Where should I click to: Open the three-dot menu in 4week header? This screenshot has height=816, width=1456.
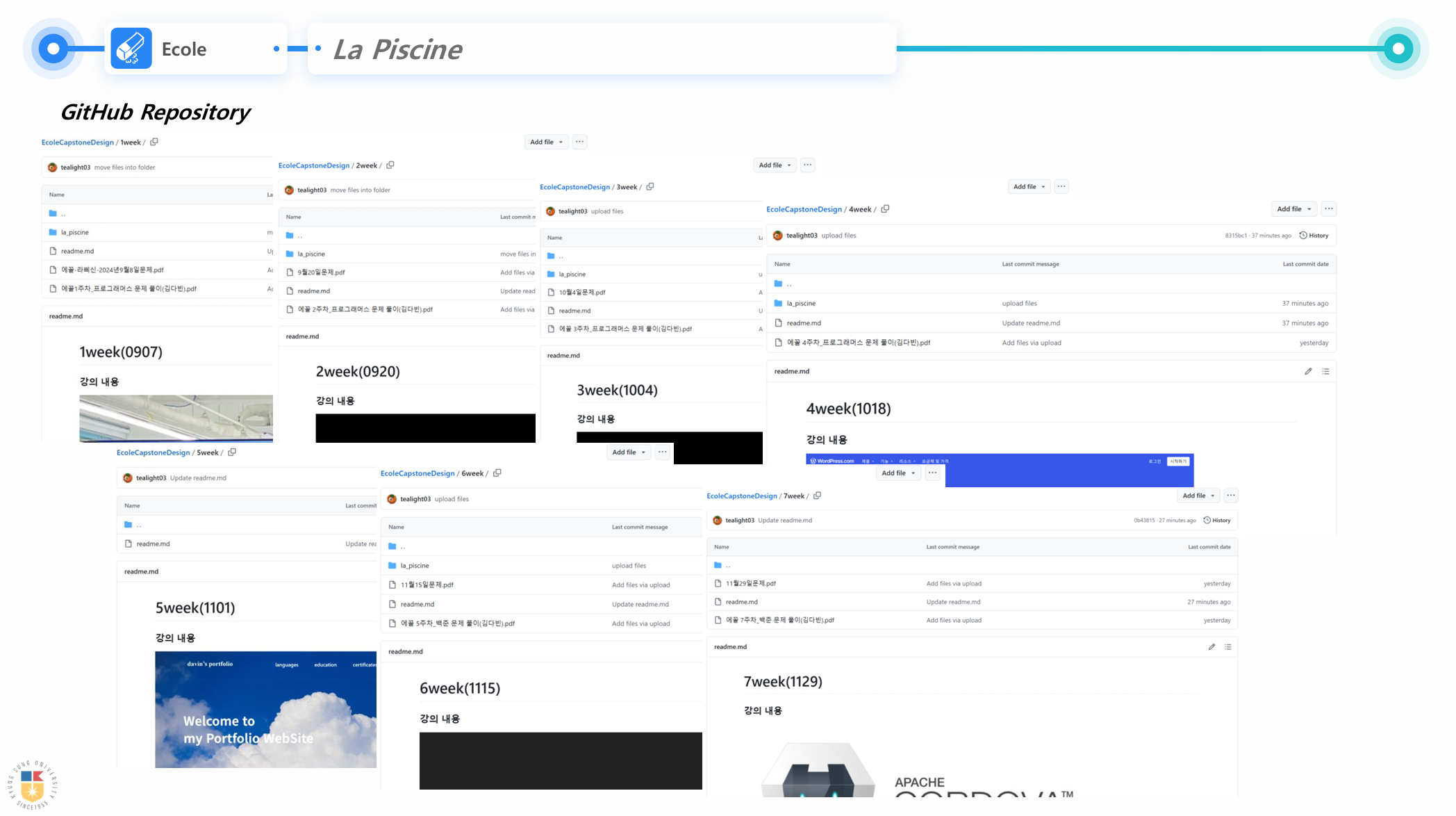(x=1328, y=209)
